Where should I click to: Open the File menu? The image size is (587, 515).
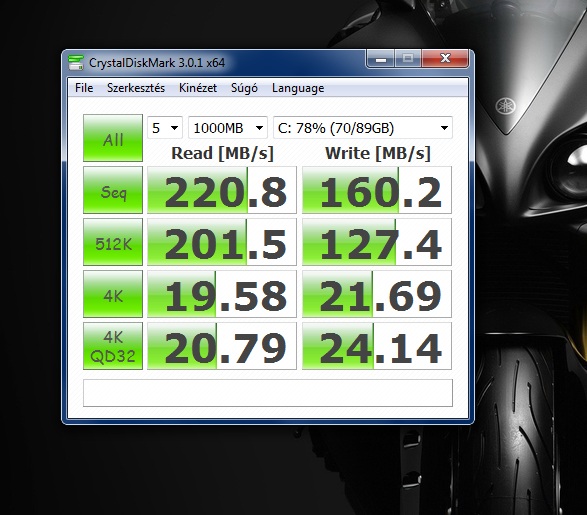click(x=84, y=88)
